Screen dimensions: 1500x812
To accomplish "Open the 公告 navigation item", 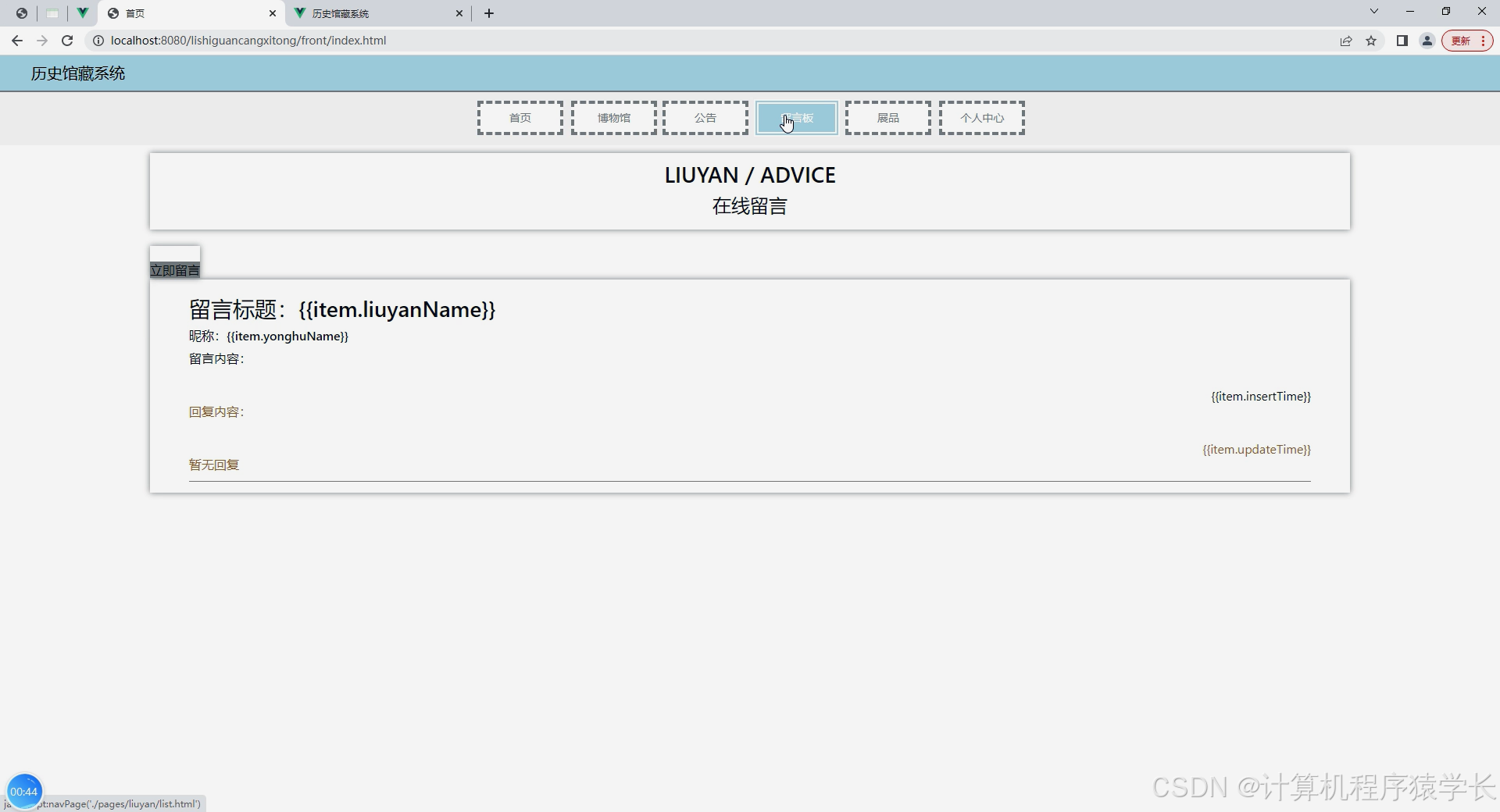I will [705, 118].
